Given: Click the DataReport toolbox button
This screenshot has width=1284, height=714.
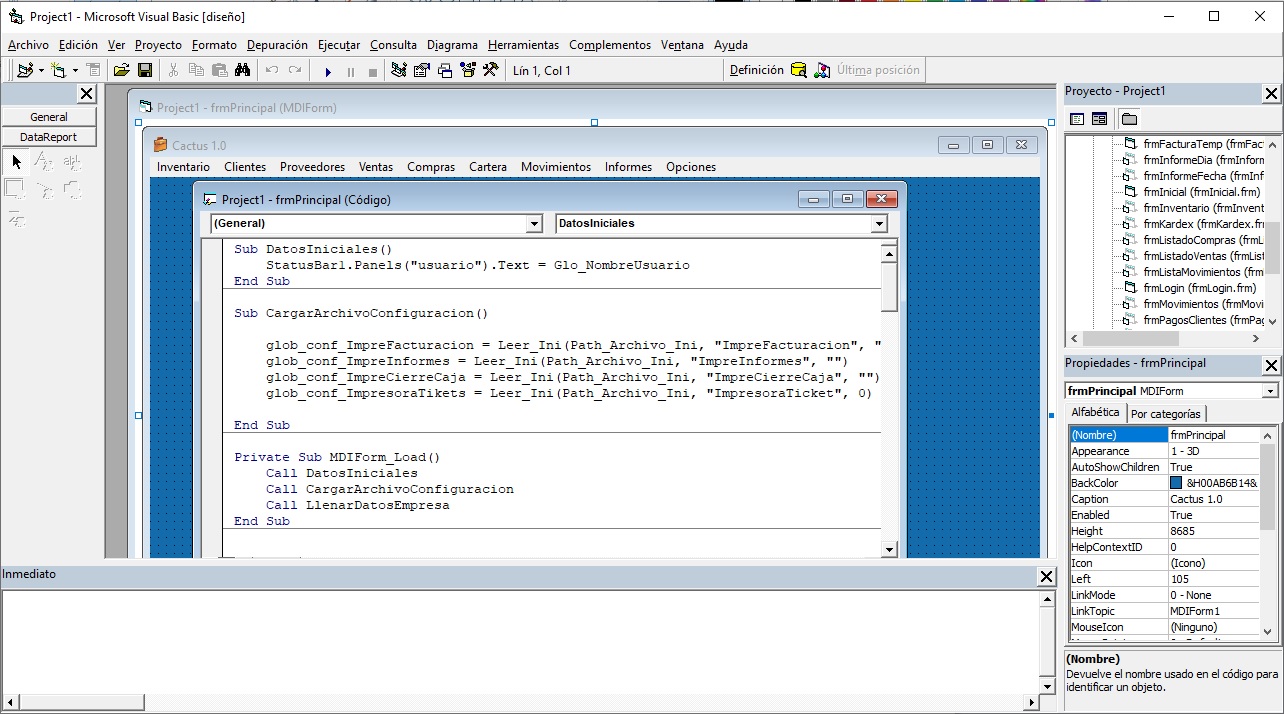Looking at the screenshot, I should 48,137.
